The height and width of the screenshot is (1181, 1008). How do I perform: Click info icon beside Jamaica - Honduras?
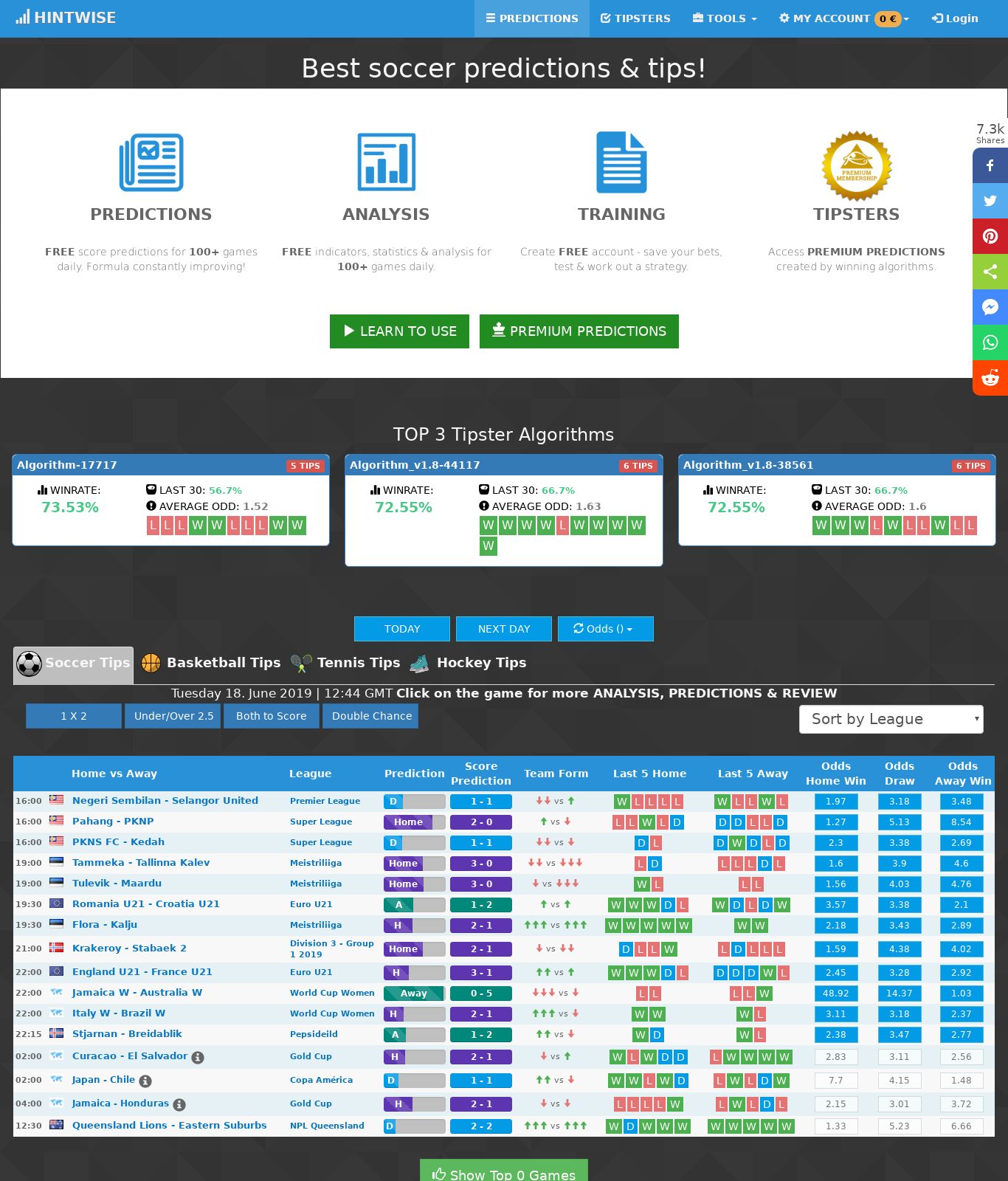click(179, 1105)
